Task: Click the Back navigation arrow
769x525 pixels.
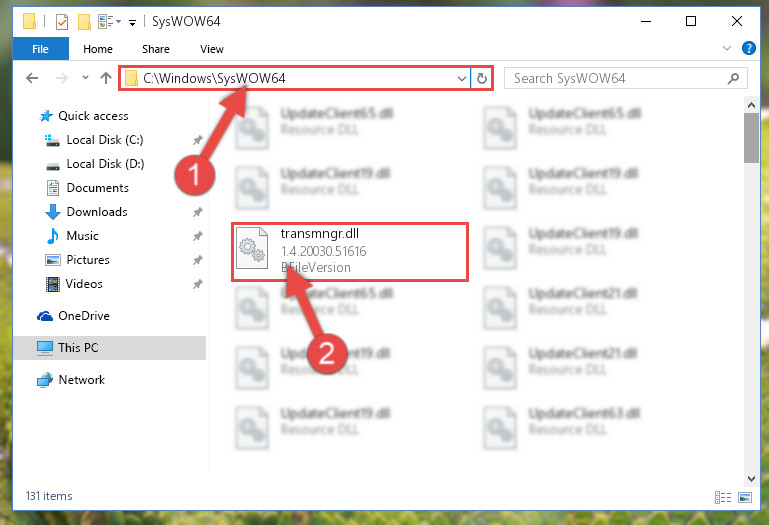Action: tap(32, 78)
